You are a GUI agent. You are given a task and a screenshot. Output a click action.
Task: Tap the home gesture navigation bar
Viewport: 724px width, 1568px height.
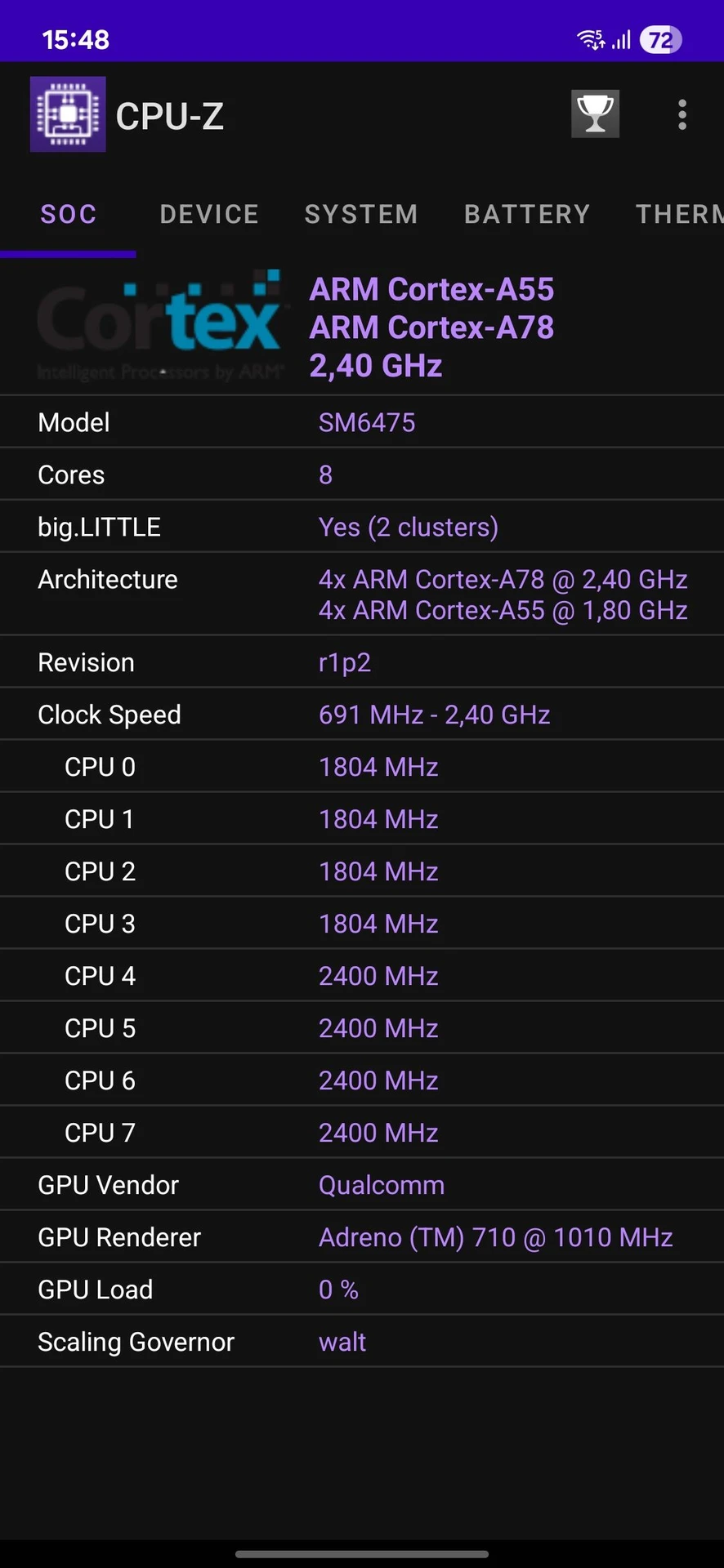[x=362, y=1553]
